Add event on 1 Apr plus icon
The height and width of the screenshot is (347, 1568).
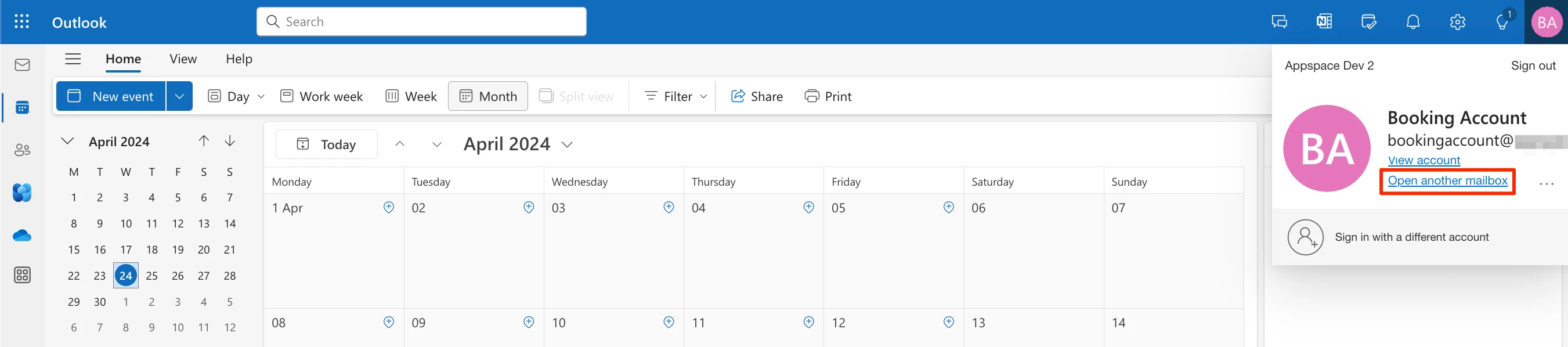click(x=388, y=208)
